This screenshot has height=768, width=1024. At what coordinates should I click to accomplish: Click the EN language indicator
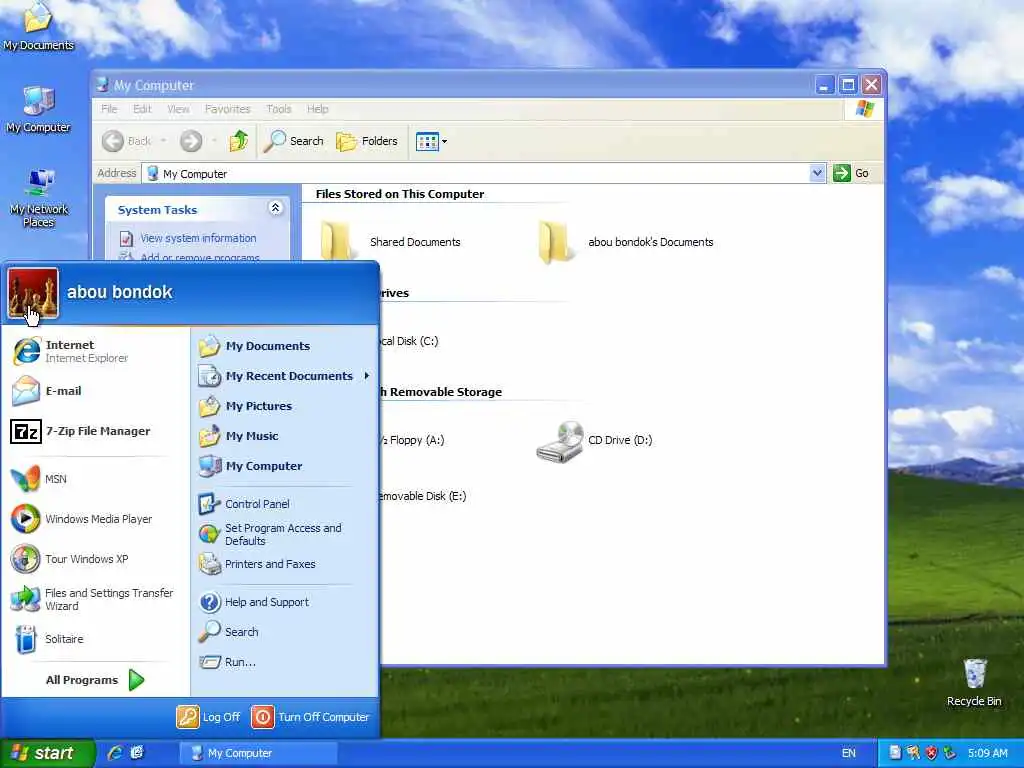coord(848,753)
